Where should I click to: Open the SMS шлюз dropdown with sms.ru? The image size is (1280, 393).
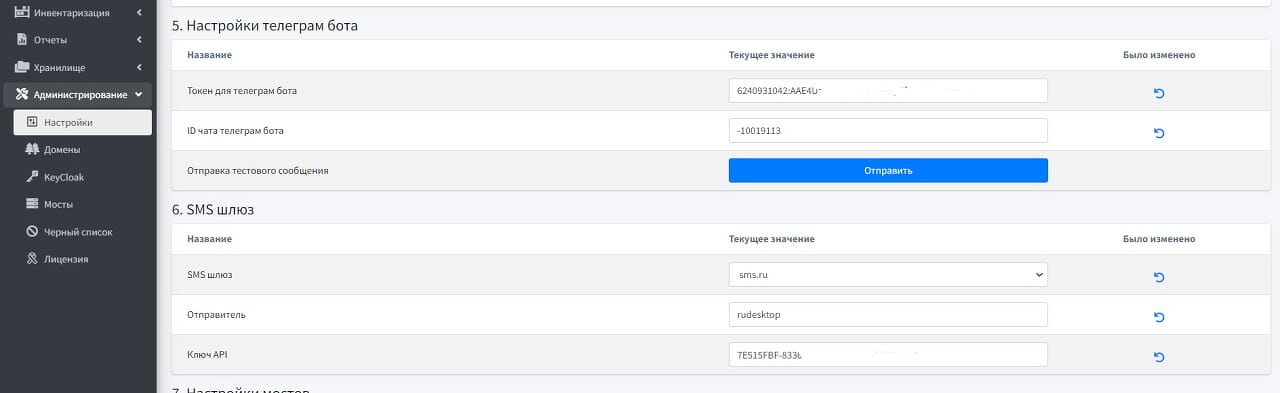[x=888, y=275]
